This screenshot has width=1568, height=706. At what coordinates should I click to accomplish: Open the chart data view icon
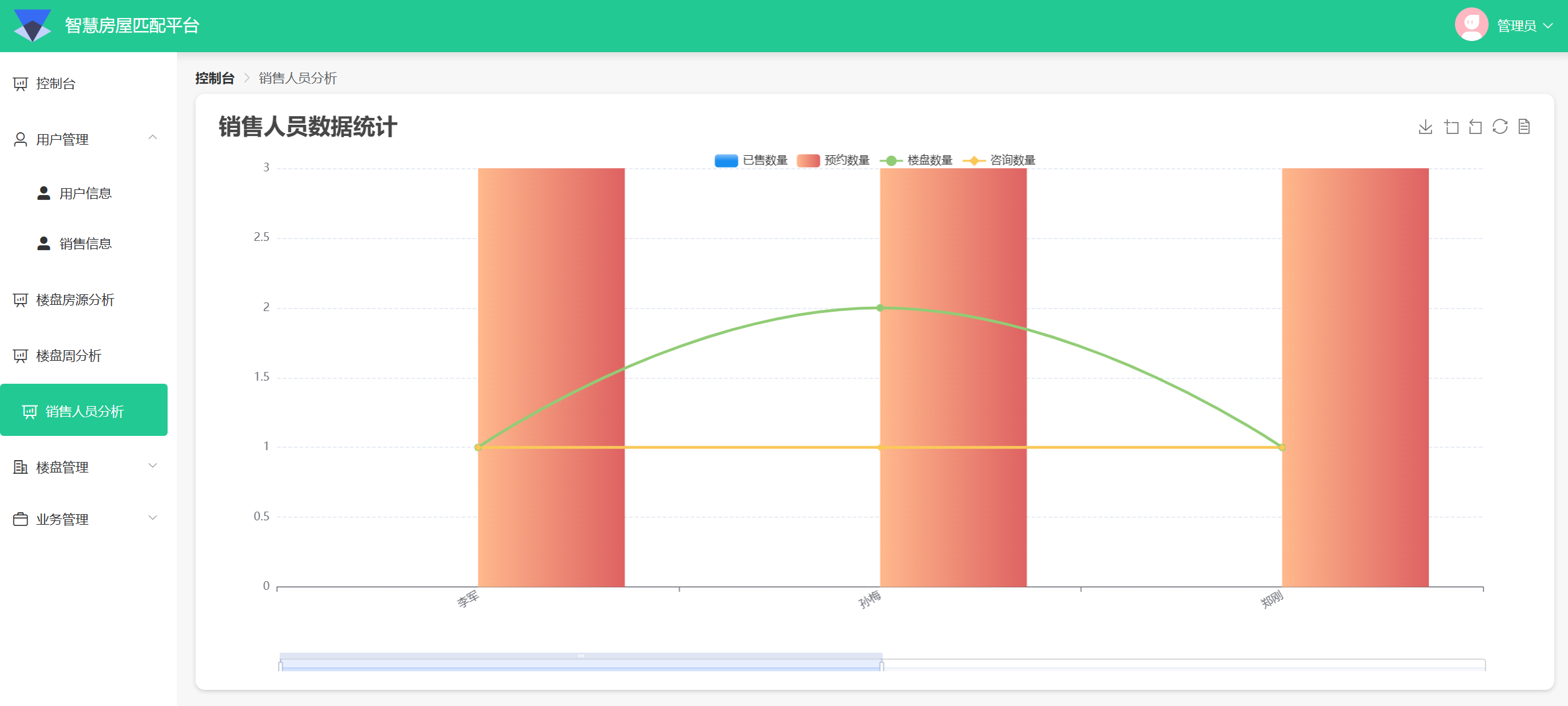pos(1525,127)
